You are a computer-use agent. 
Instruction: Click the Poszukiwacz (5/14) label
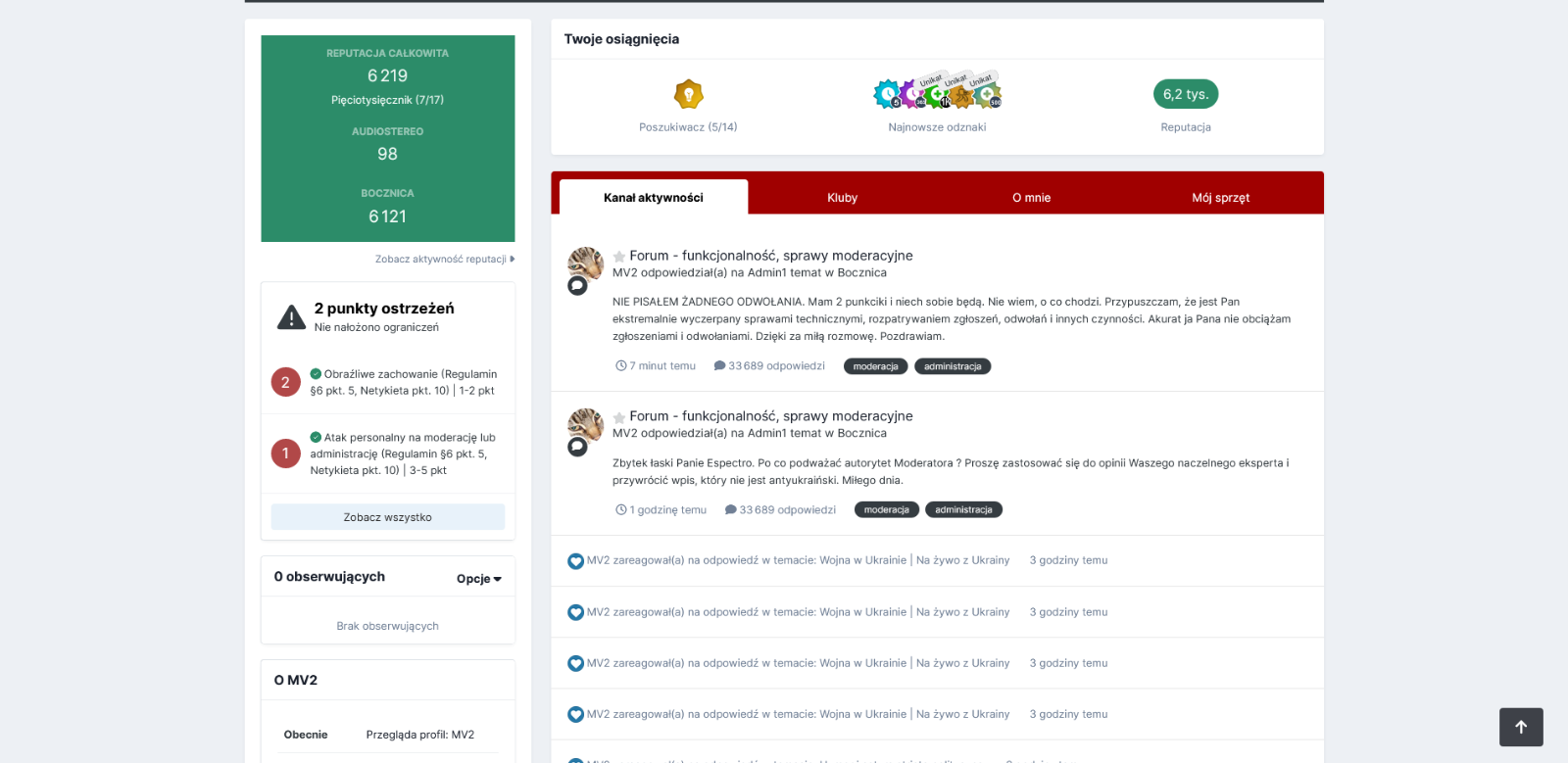click(688, 127)
